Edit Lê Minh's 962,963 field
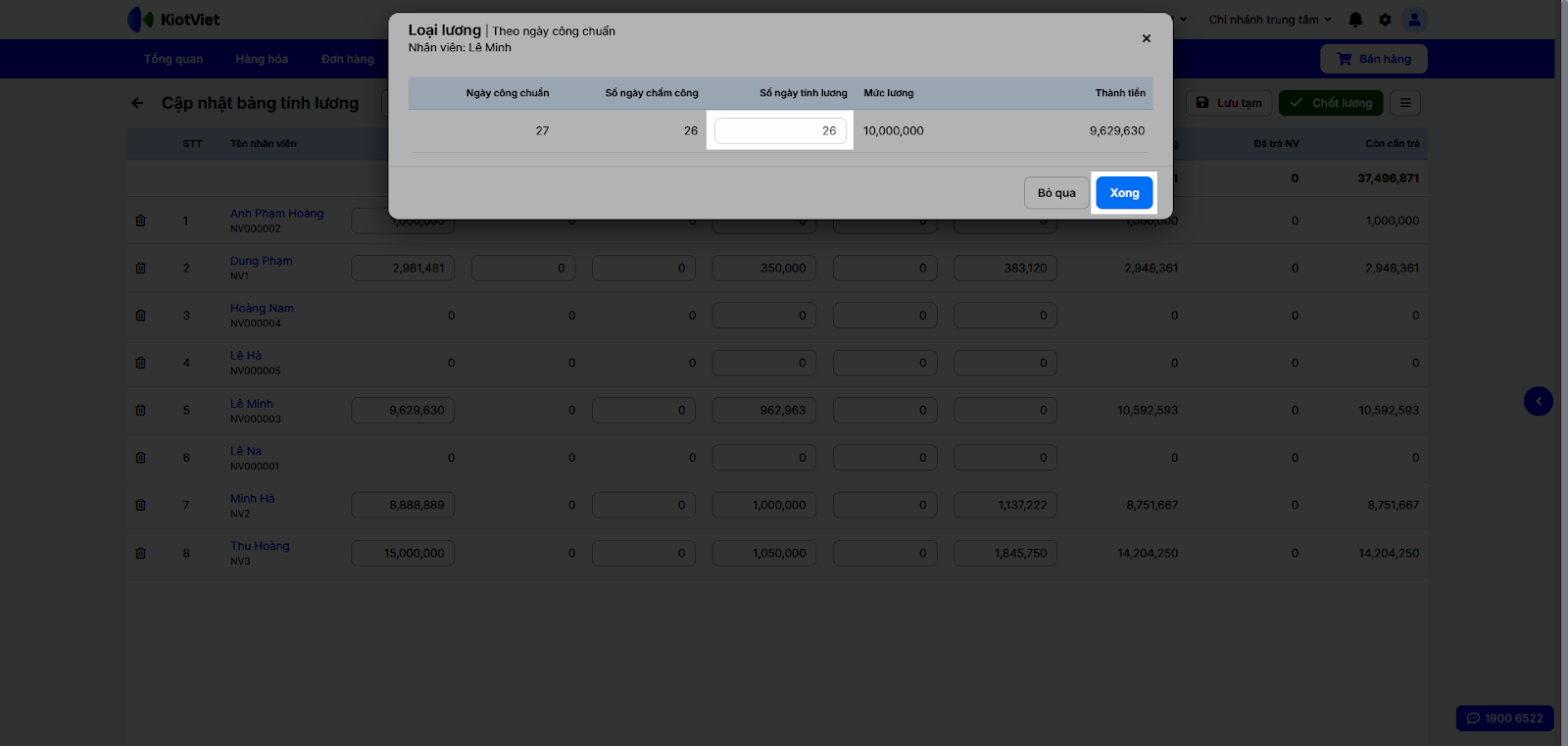The height and width of the screenshot is (746, 1568). (764, 411)
